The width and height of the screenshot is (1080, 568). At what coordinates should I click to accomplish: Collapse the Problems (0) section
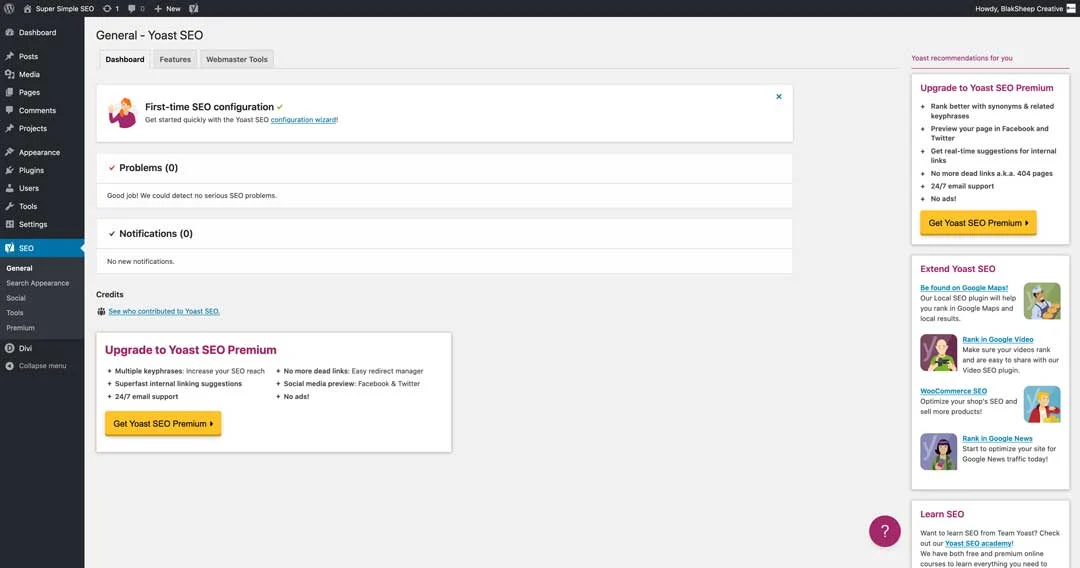tap(444, 168)
